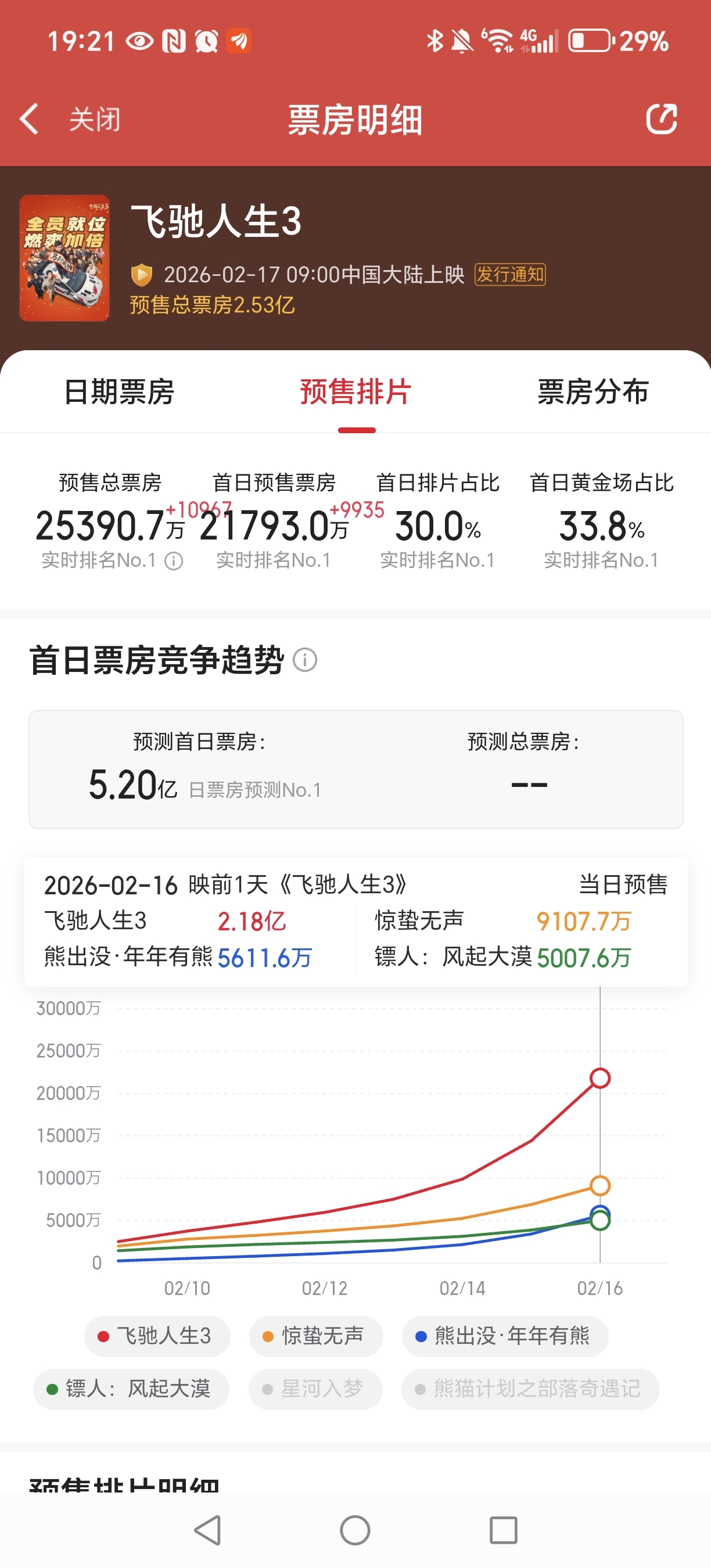
Task: Tap the Wi-Fi icon in the status bar
Action: 498,41
